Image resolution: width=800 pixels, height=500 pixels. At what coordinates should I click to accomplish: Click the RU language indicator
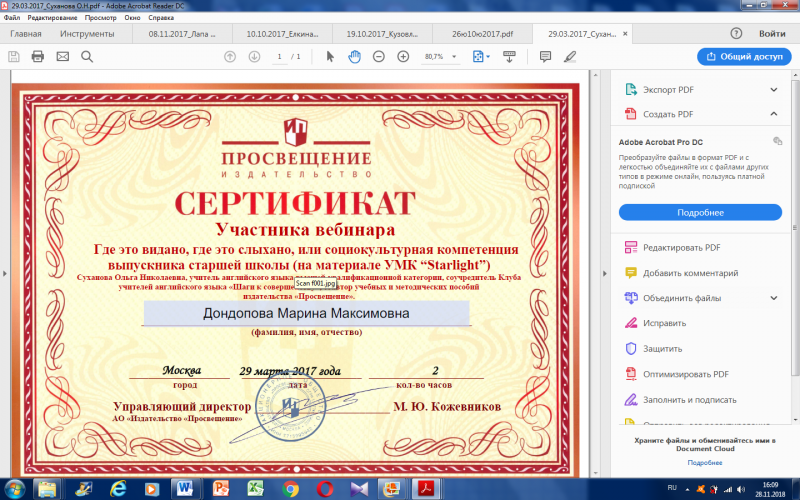pos(672,489)
